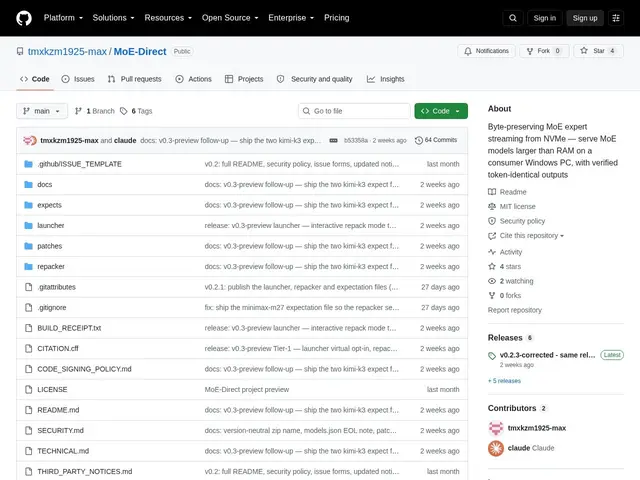Click the Sign in button
Screen dimensions: 640x480
544,18
